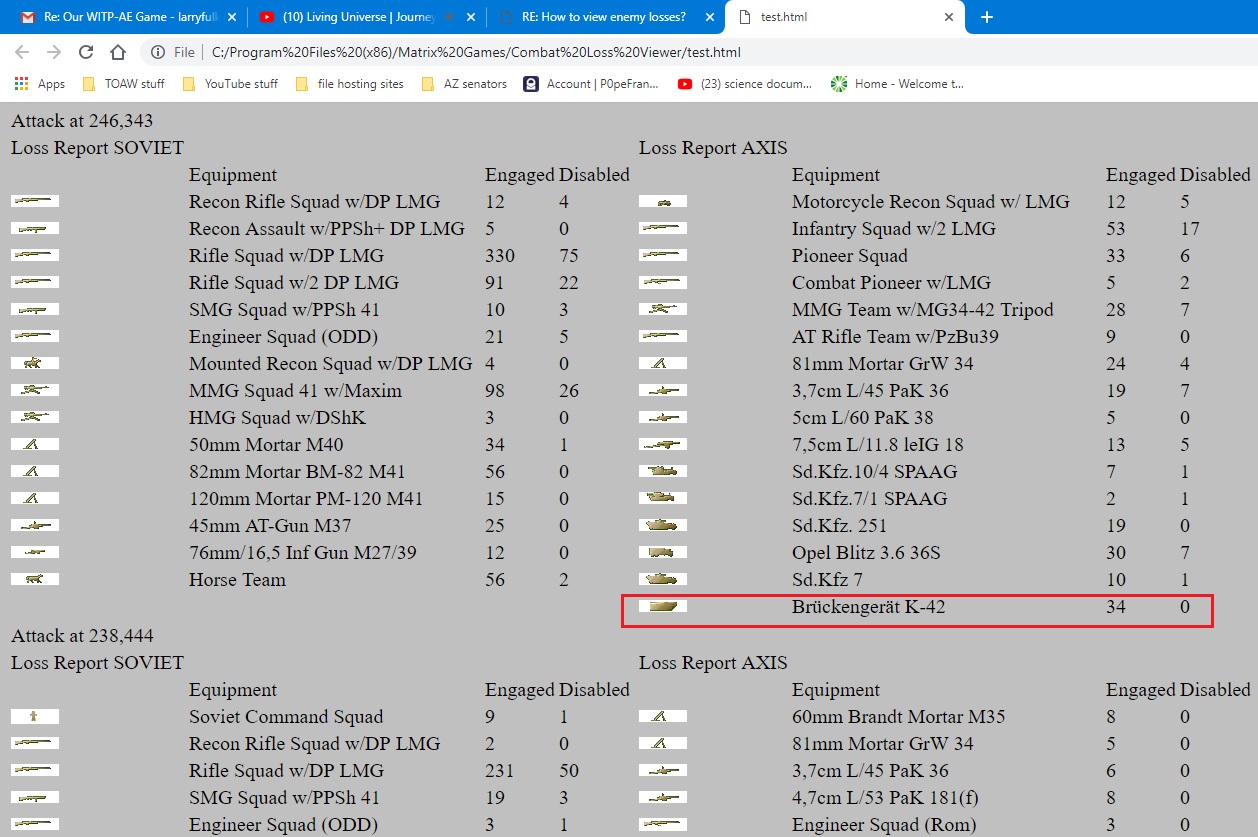This screenshot has height=837, width=1258.
Task: Click '82mm Mortar BM-82 M41' text
Action: point(297,471)
